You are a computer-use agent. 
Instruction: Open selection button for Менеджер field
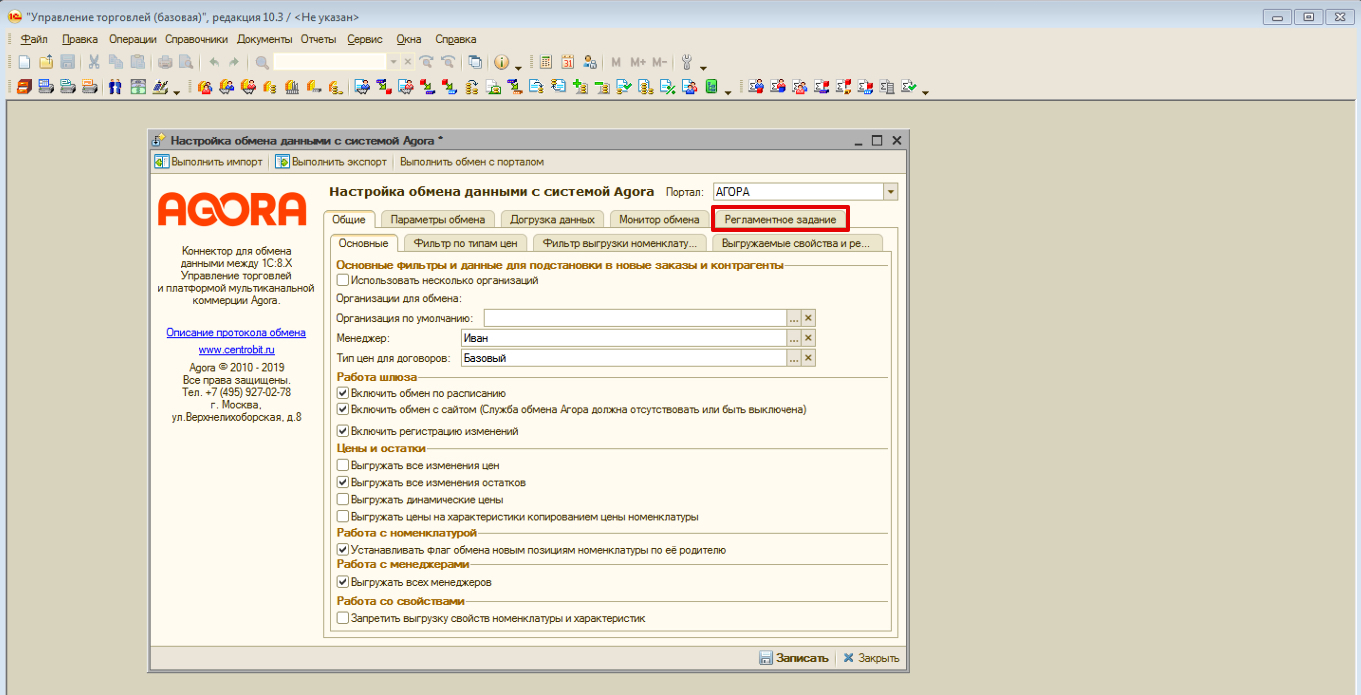click(794, 338)
